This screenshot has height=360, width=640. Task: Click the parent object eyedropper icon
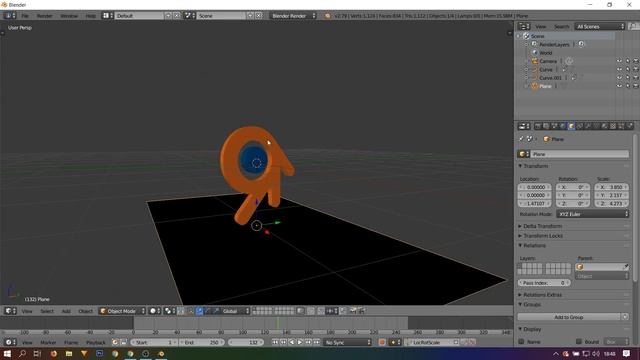tap(625, 267)
